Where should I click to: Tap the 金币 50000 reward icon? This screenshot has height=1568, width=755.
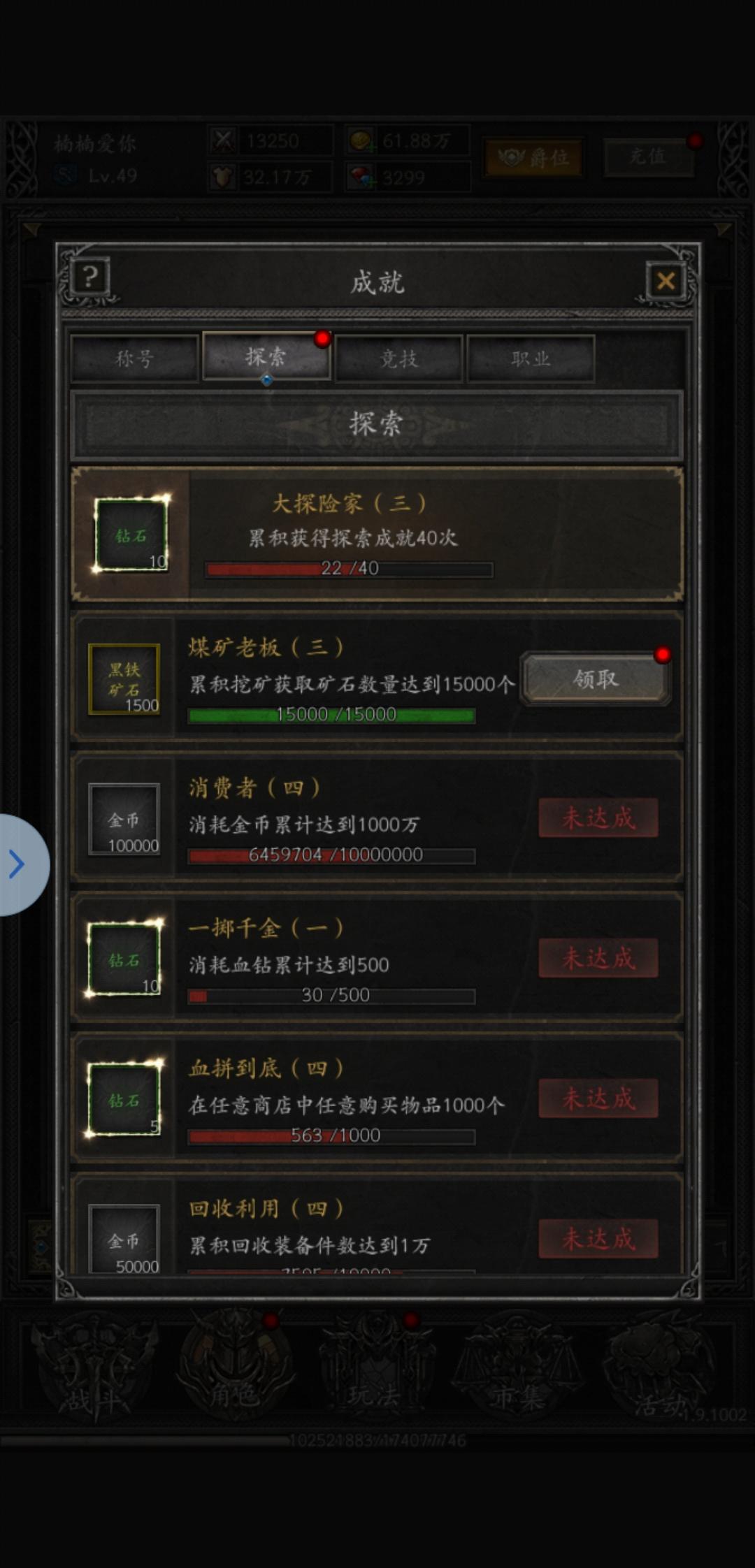tap(124, 1239)
